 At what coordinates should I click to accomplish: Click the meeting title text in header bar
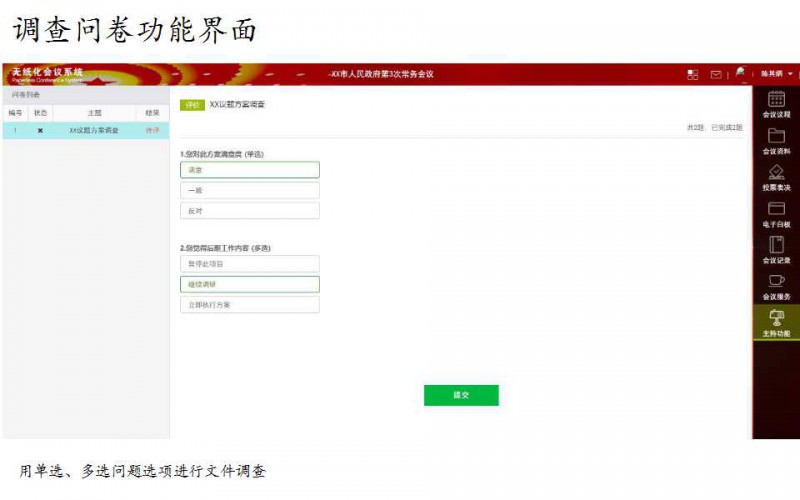click(x=381, y=74)
